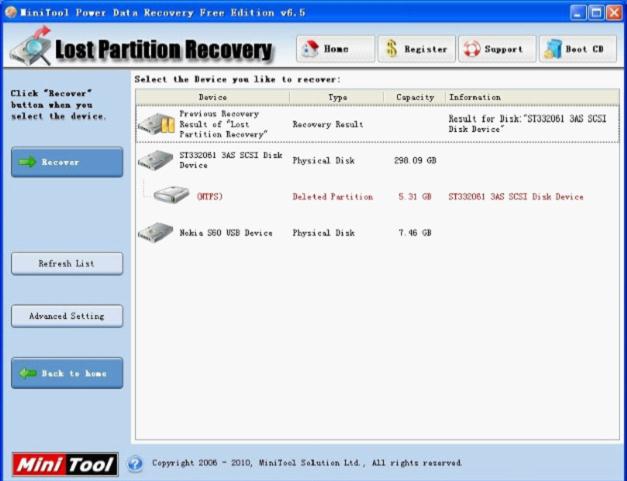
Task: Click the help question mark icon
Action: [x=135, y=463]
